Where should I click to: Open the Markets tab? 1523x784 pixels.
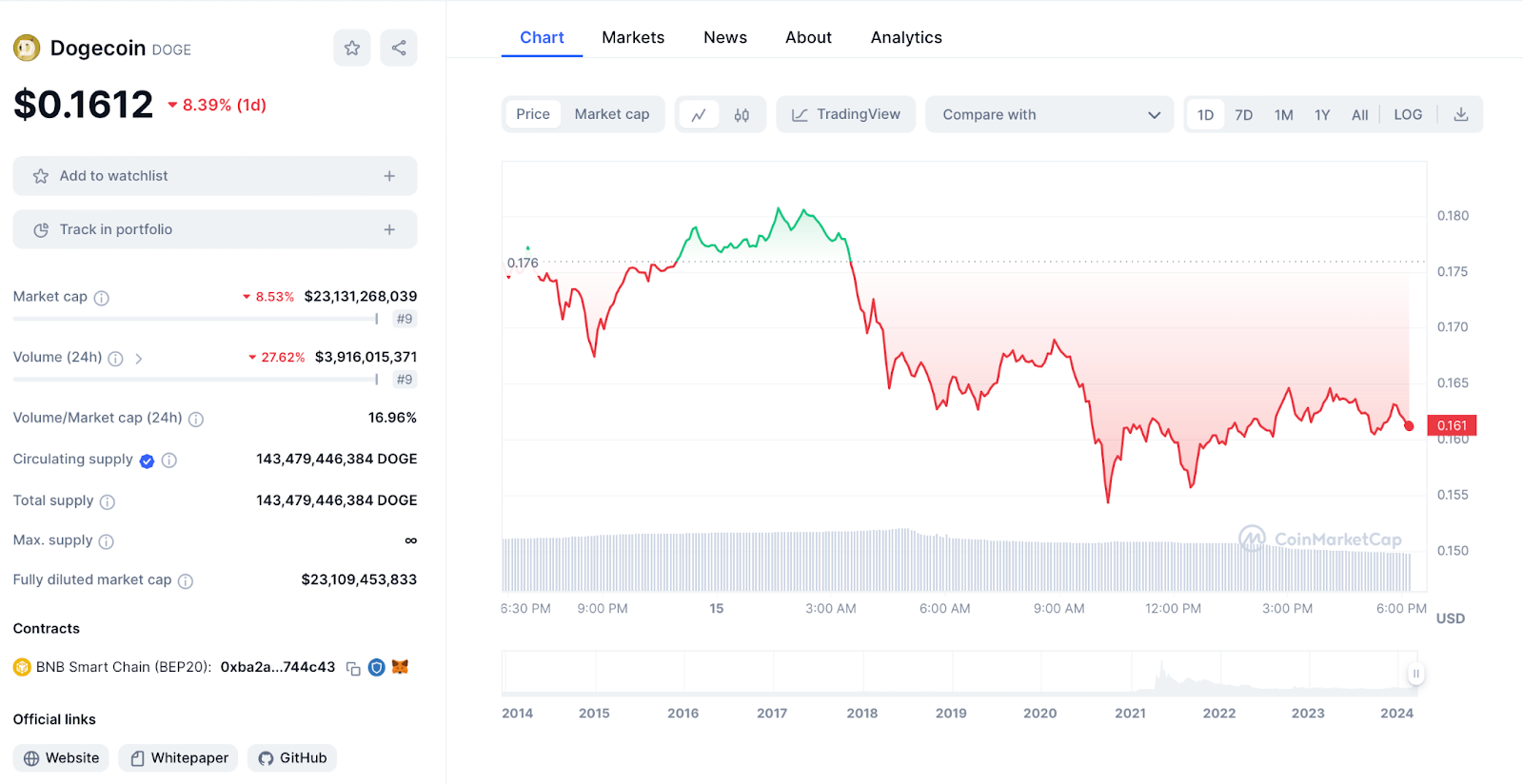[633, 37]
